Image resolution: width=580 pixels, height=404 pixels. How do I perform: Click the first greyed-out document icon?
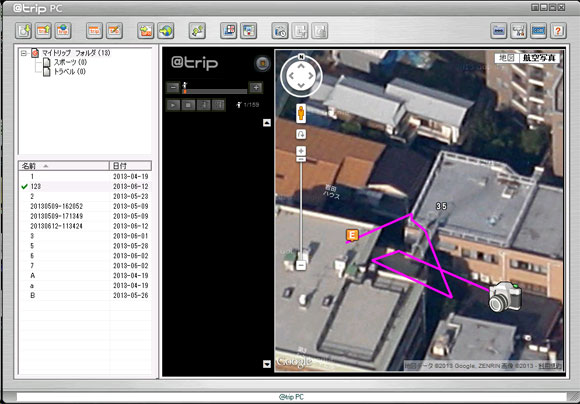pos(300,31)
